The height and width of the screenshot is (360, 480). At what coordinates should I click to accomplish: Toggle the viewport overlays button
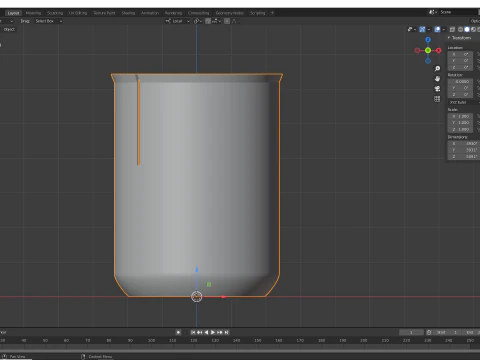coord(437,29)
